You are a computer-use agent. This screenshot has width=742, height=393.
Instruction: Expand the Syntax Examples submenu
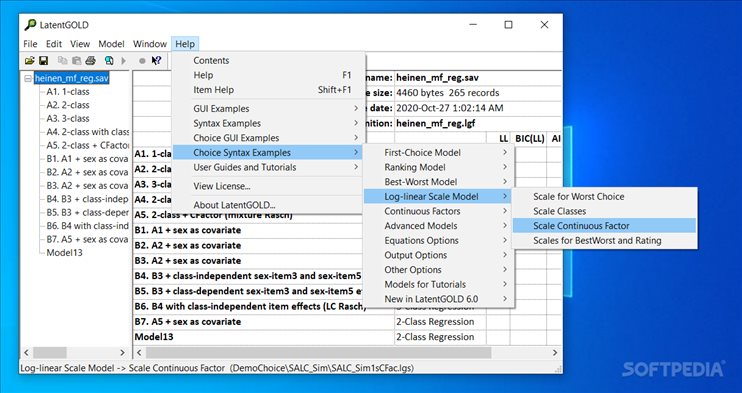pyautogui.click(x=268, y=123)
